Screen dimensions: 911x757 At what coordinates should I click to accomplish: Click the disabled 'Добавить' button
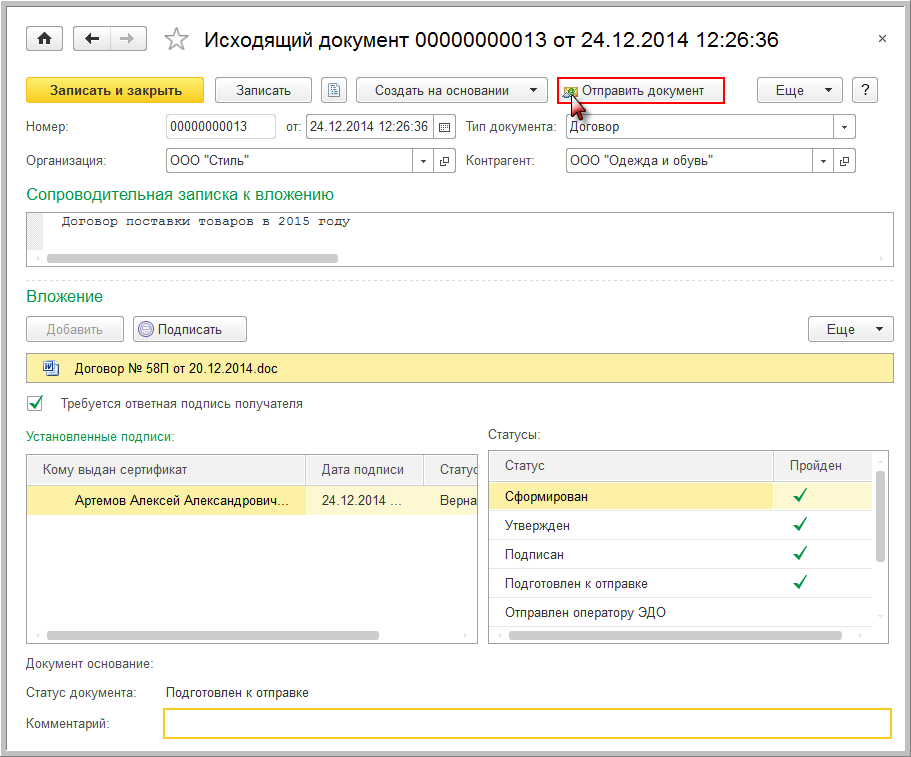(x=75, y=329)
